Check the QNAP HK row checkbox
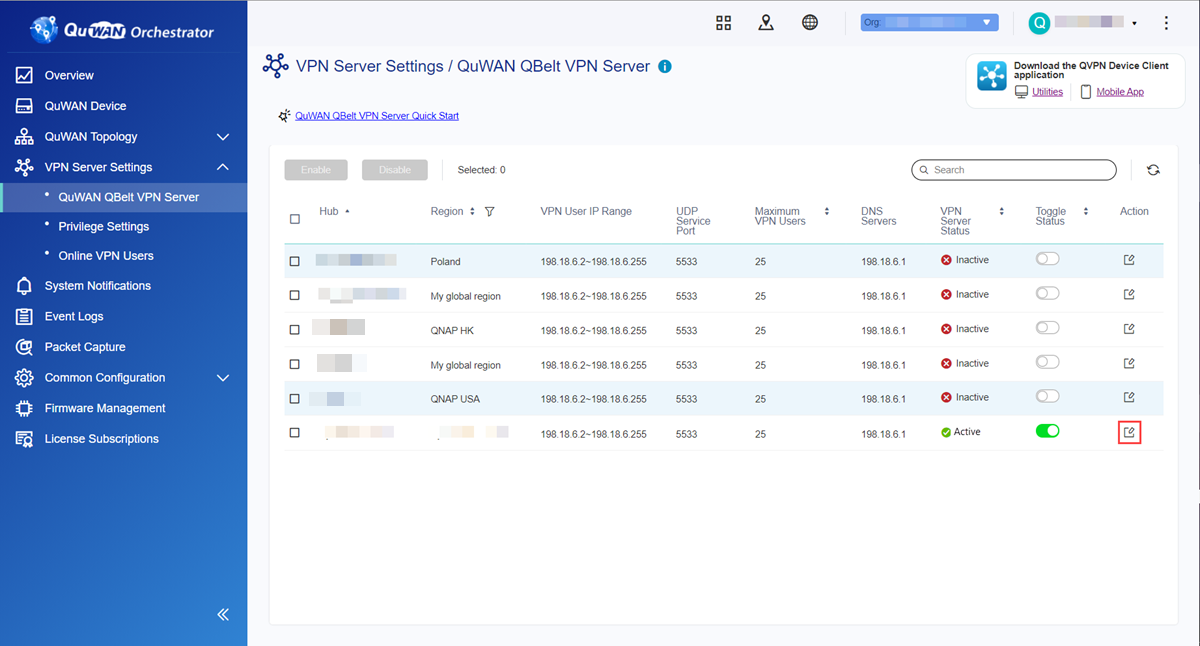The image size is (1200, 646). 294,330
